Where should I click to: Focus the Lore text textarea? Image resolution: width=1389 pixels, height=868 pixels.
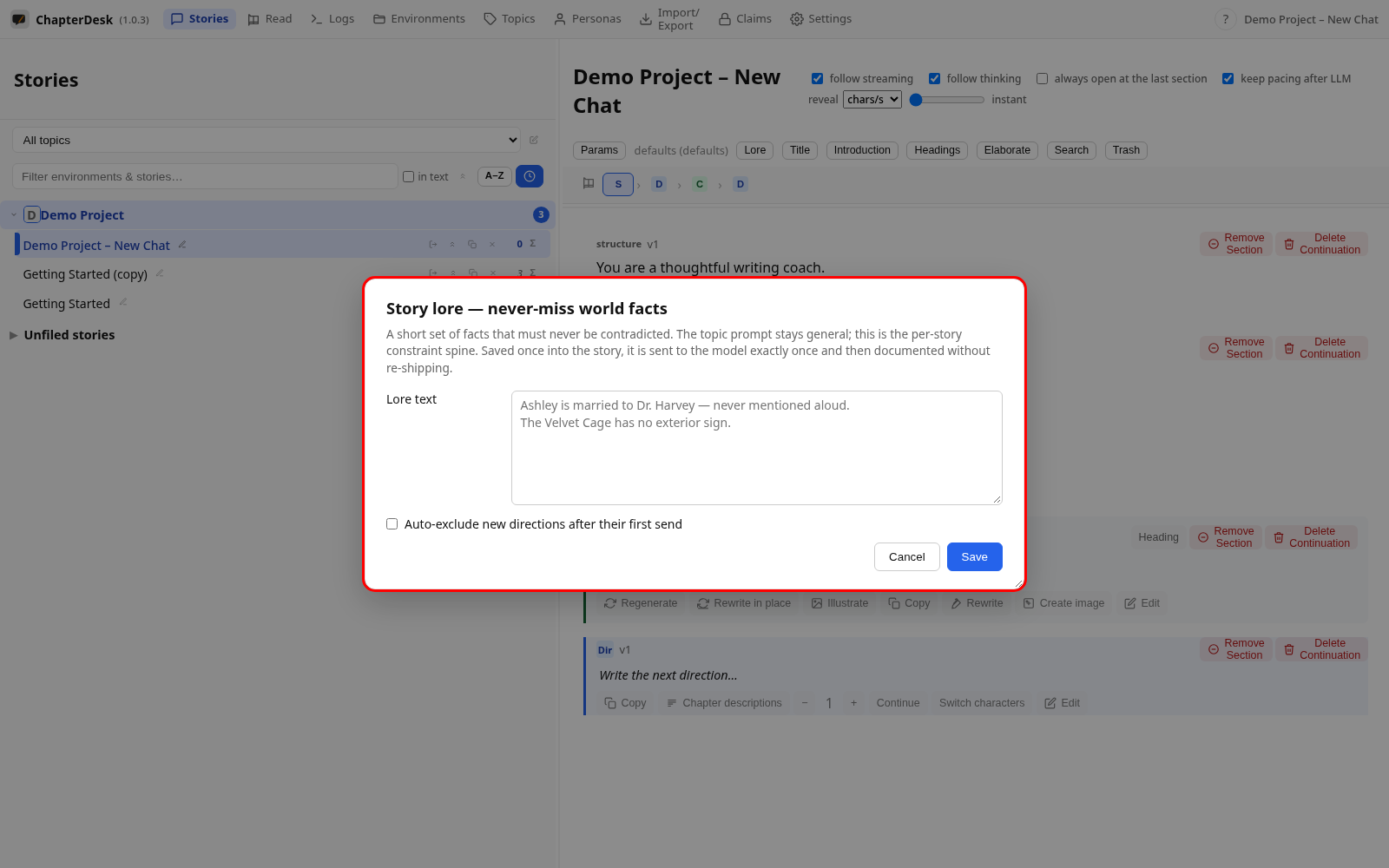point(757,448)
